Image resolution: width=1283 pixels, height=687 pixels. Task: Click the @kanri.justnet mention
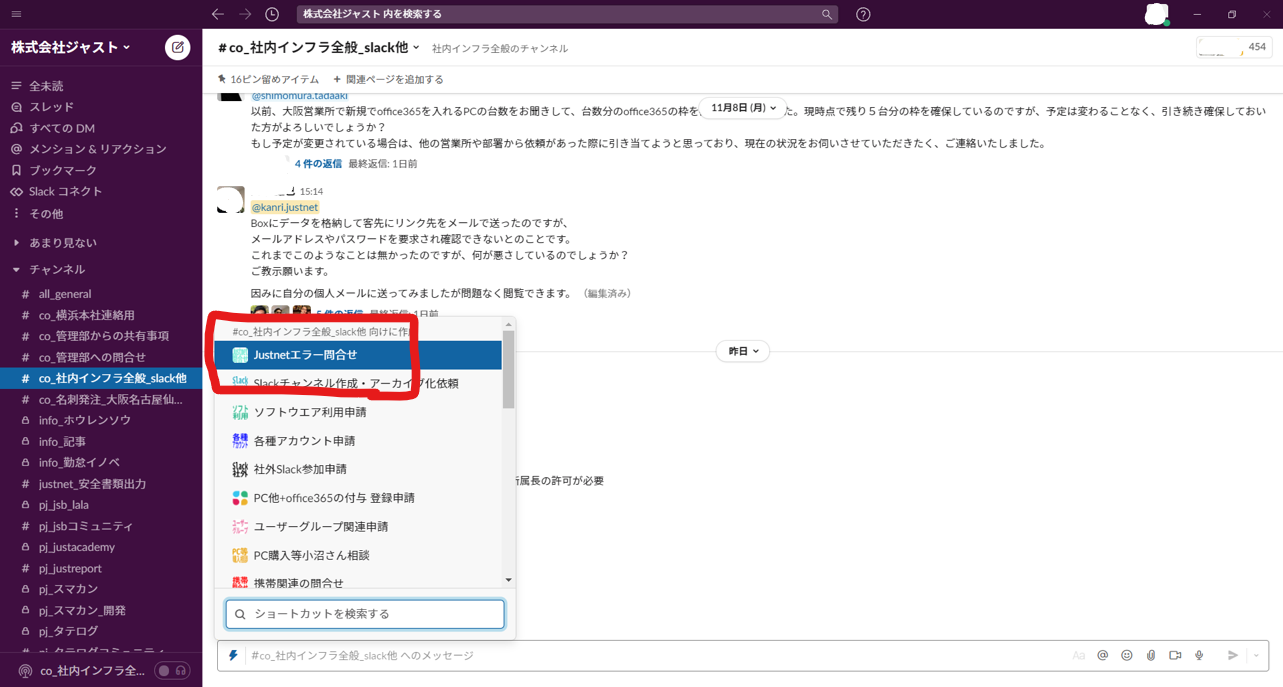tap(285, 207)
